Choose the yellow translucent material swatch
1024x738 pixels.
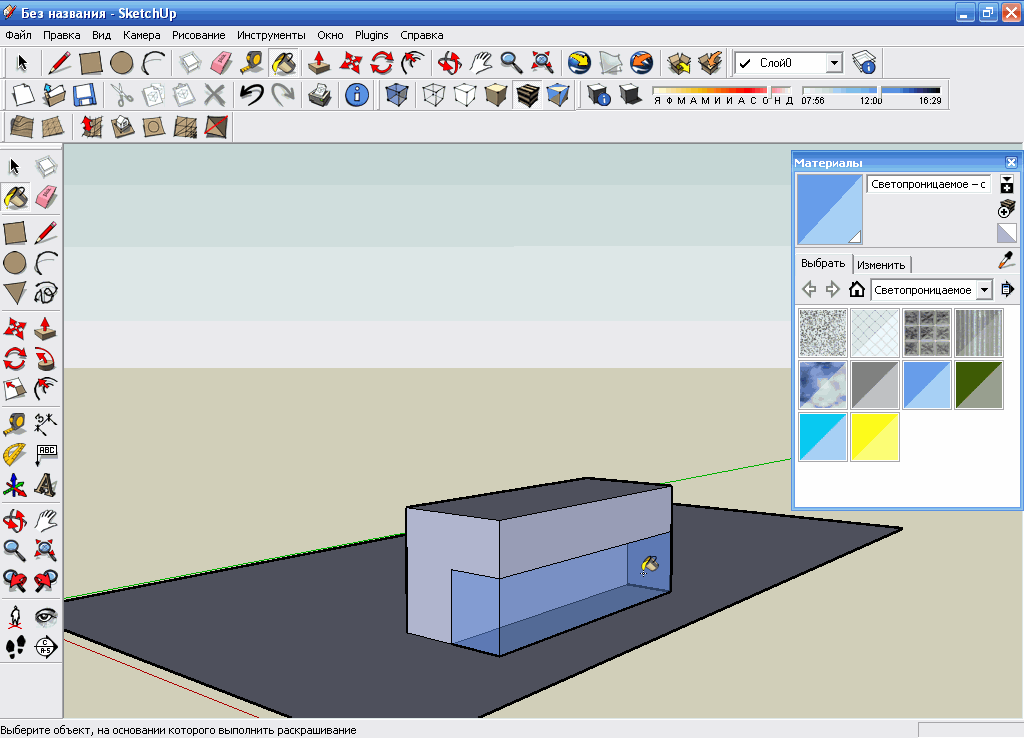pos(874,437)
